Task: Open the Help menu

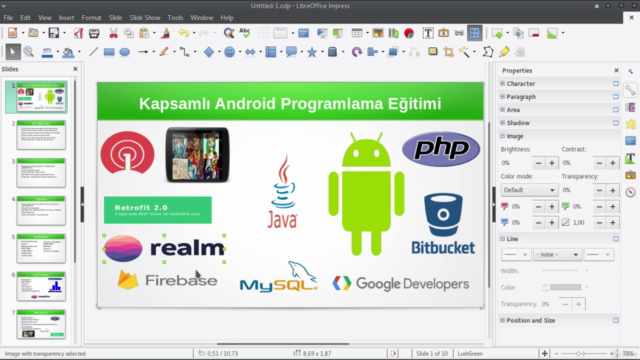Action: coord(227,18)
